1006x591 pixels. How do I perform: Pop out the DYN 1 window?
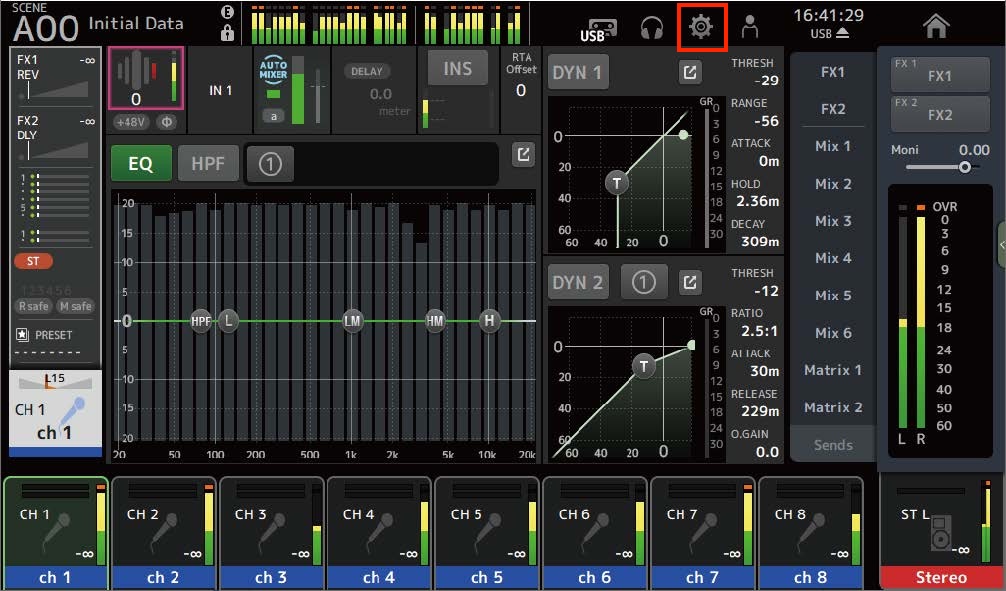[x=690, y=73]
